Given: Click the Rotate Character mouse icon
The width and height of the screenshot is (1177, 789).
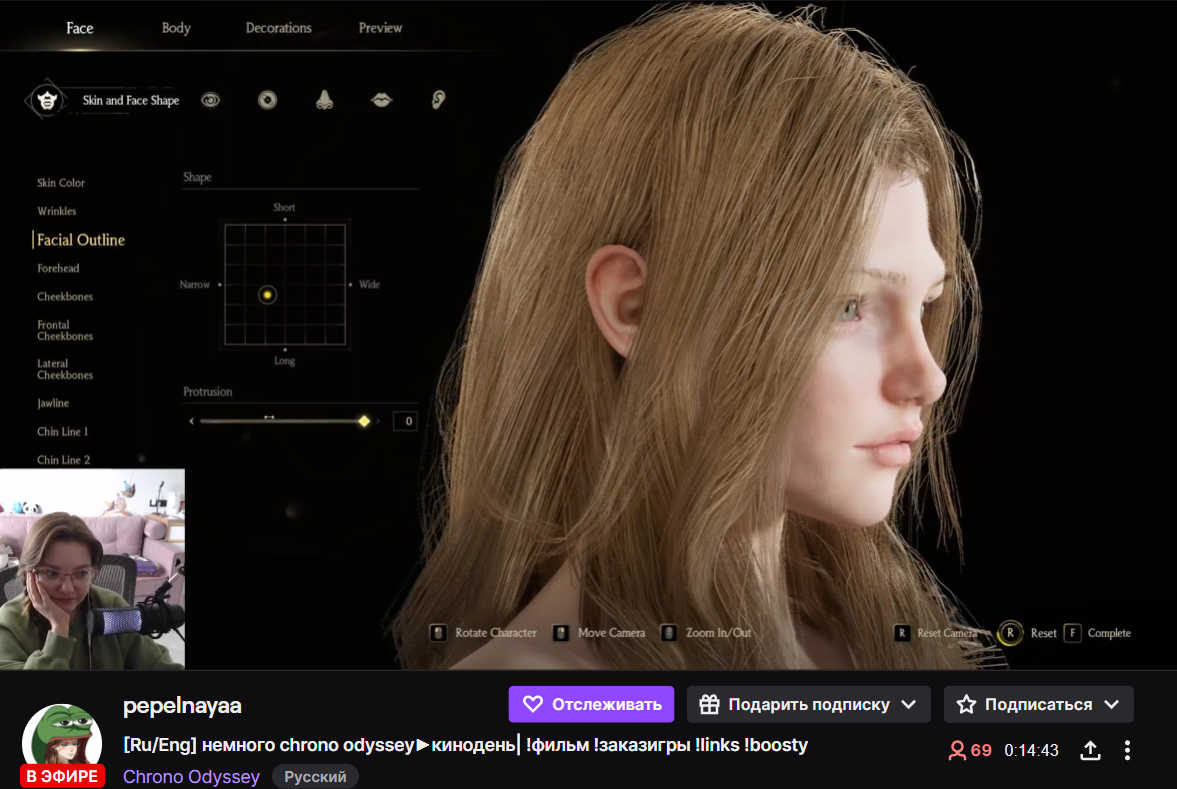Looking at the screenshot, I should pos(438,633).
